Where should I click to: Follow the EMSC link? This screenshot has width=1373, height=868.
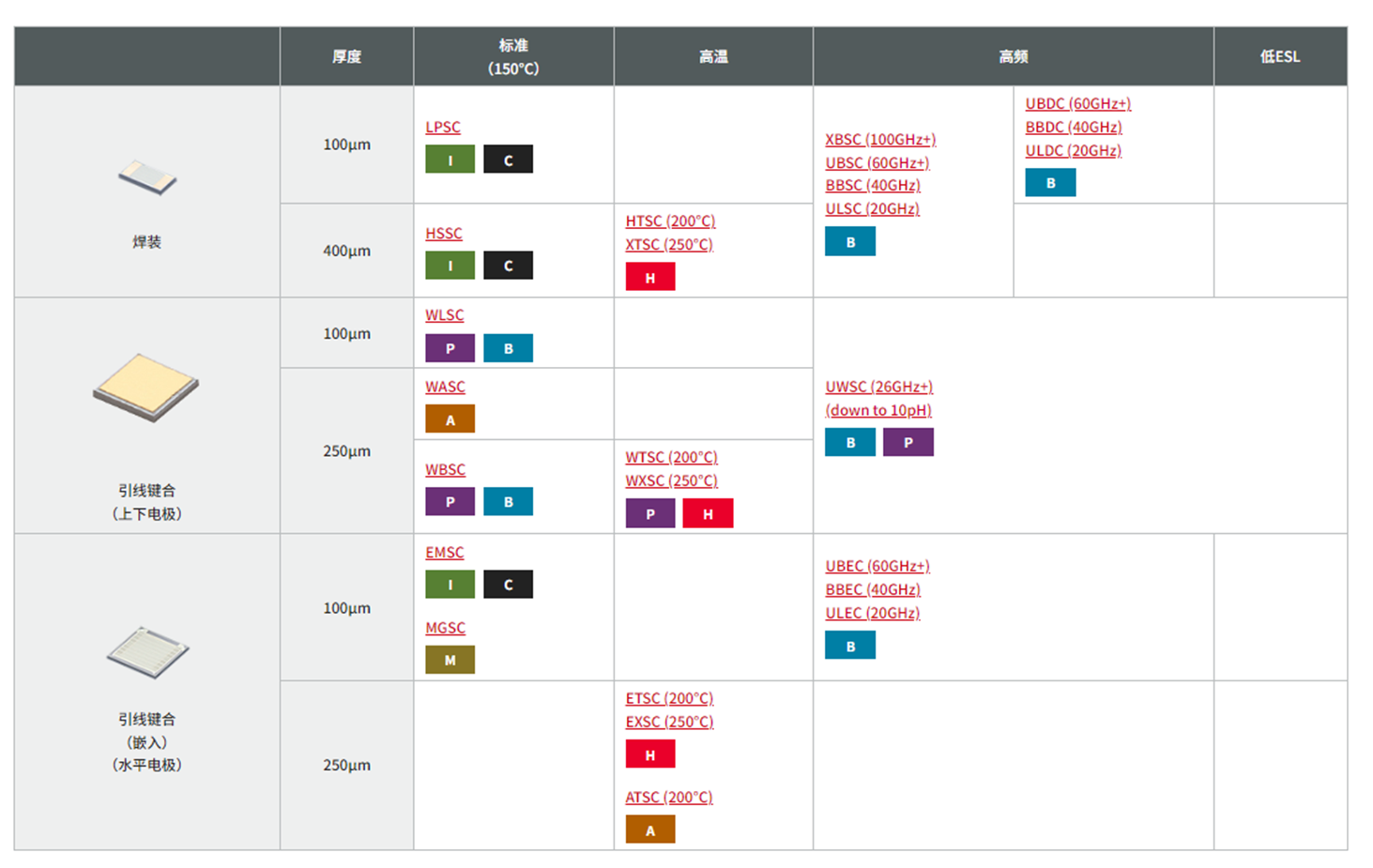click(x=445, y=553)
